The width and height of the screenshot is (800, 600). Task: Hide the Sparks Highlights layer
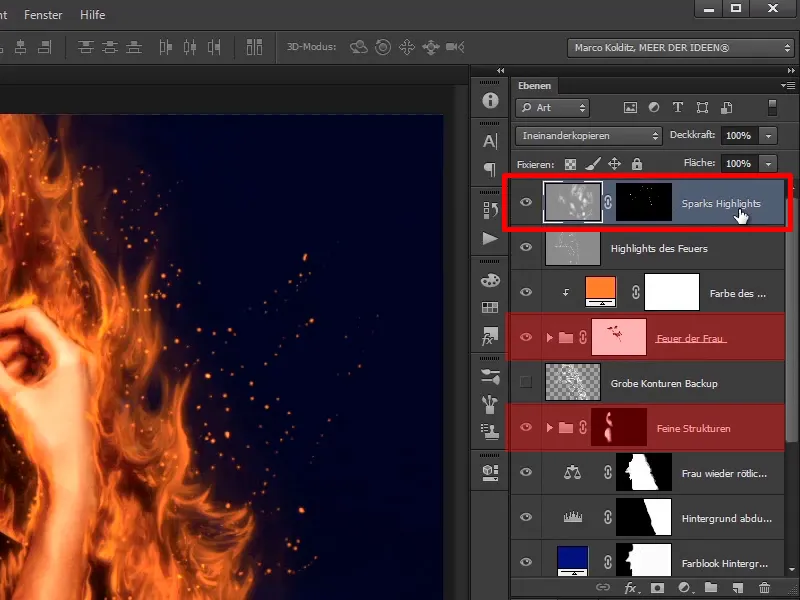click(x=526, y=203)
